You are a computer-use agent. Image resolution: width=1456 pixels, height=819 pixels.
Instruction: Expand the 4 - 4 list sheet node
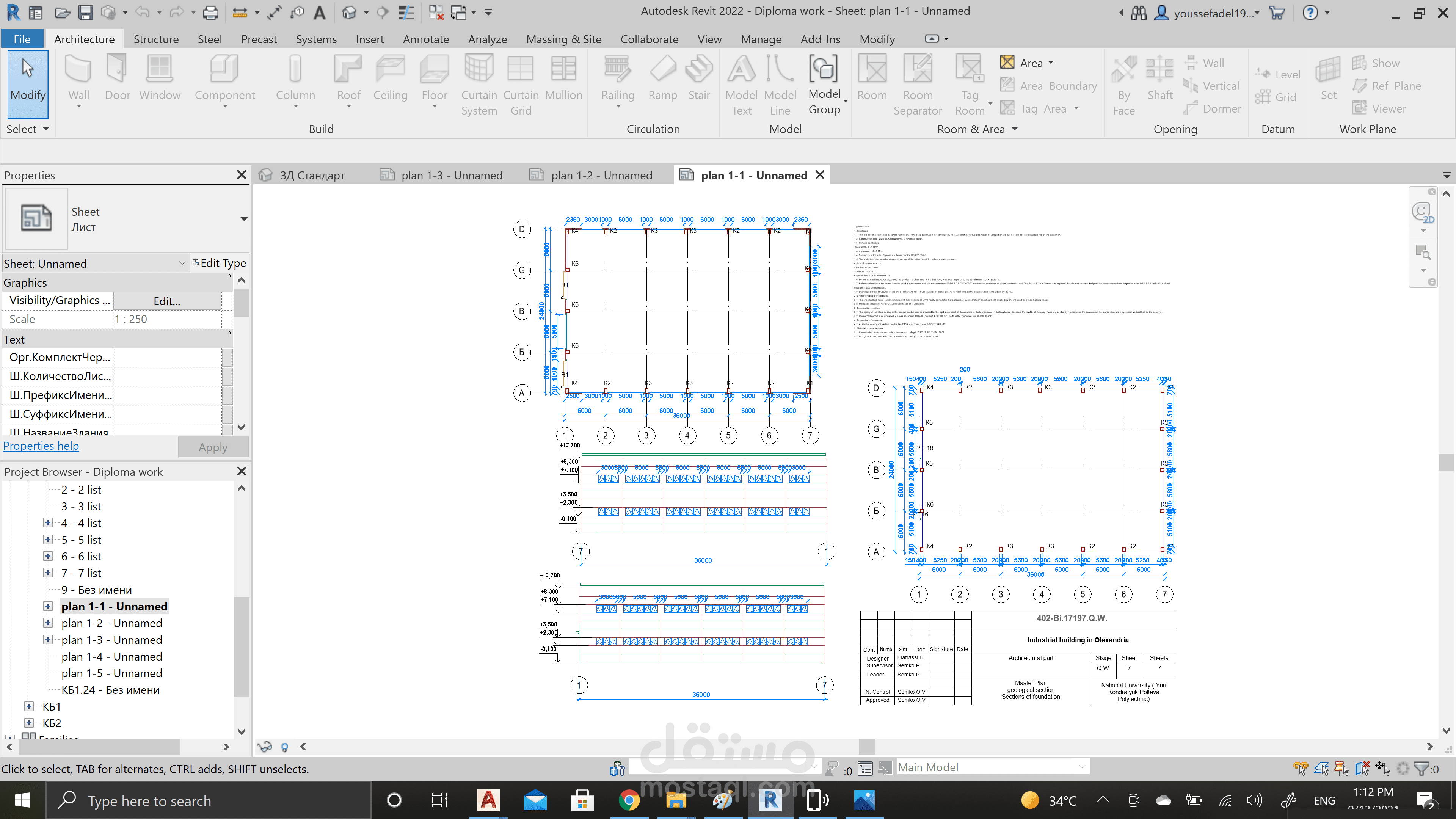(48, 523)
